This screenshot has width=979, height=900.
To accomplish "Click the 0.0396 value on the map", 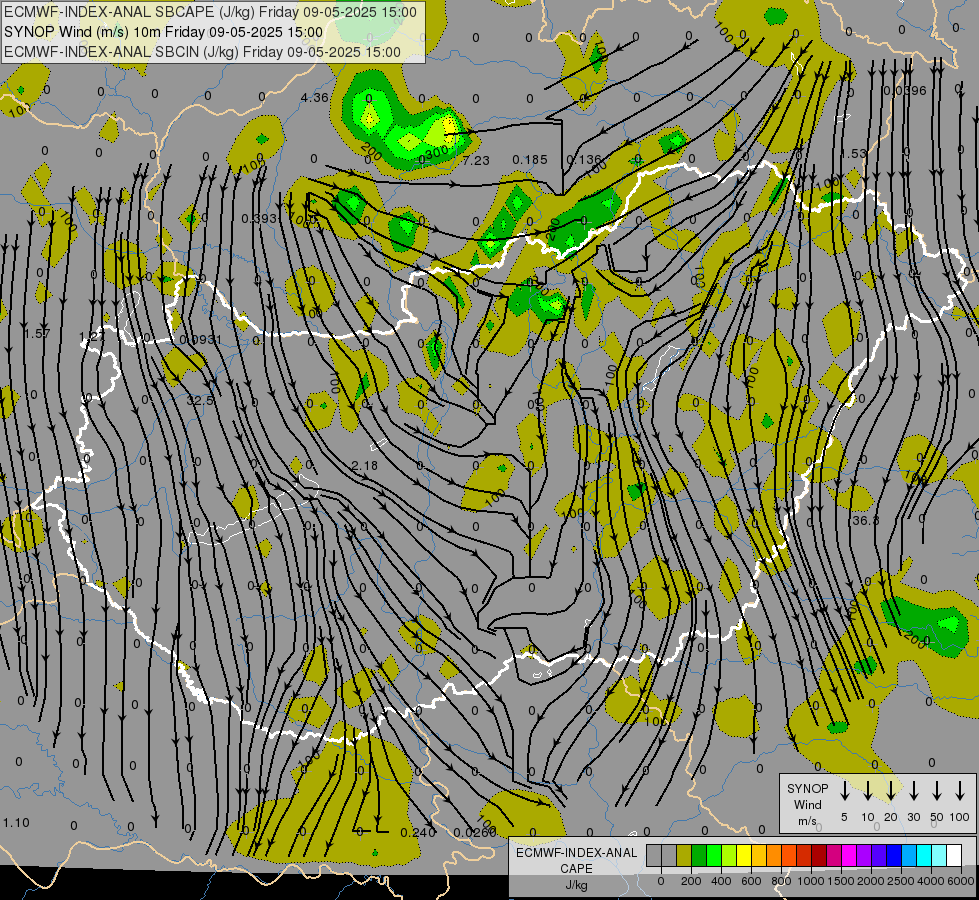I will [905, 91].
